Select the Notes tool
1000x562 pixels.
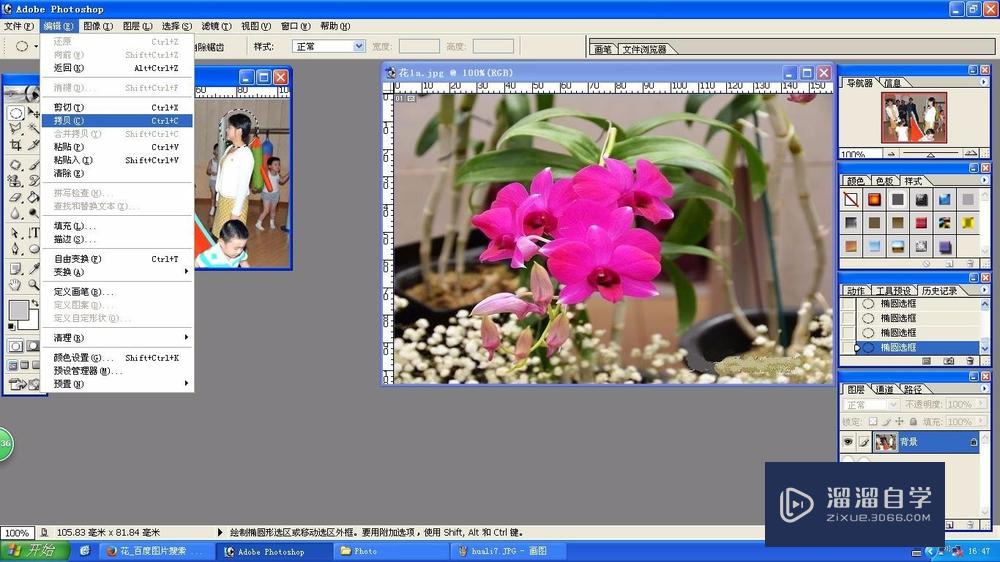tap(15, 269)
